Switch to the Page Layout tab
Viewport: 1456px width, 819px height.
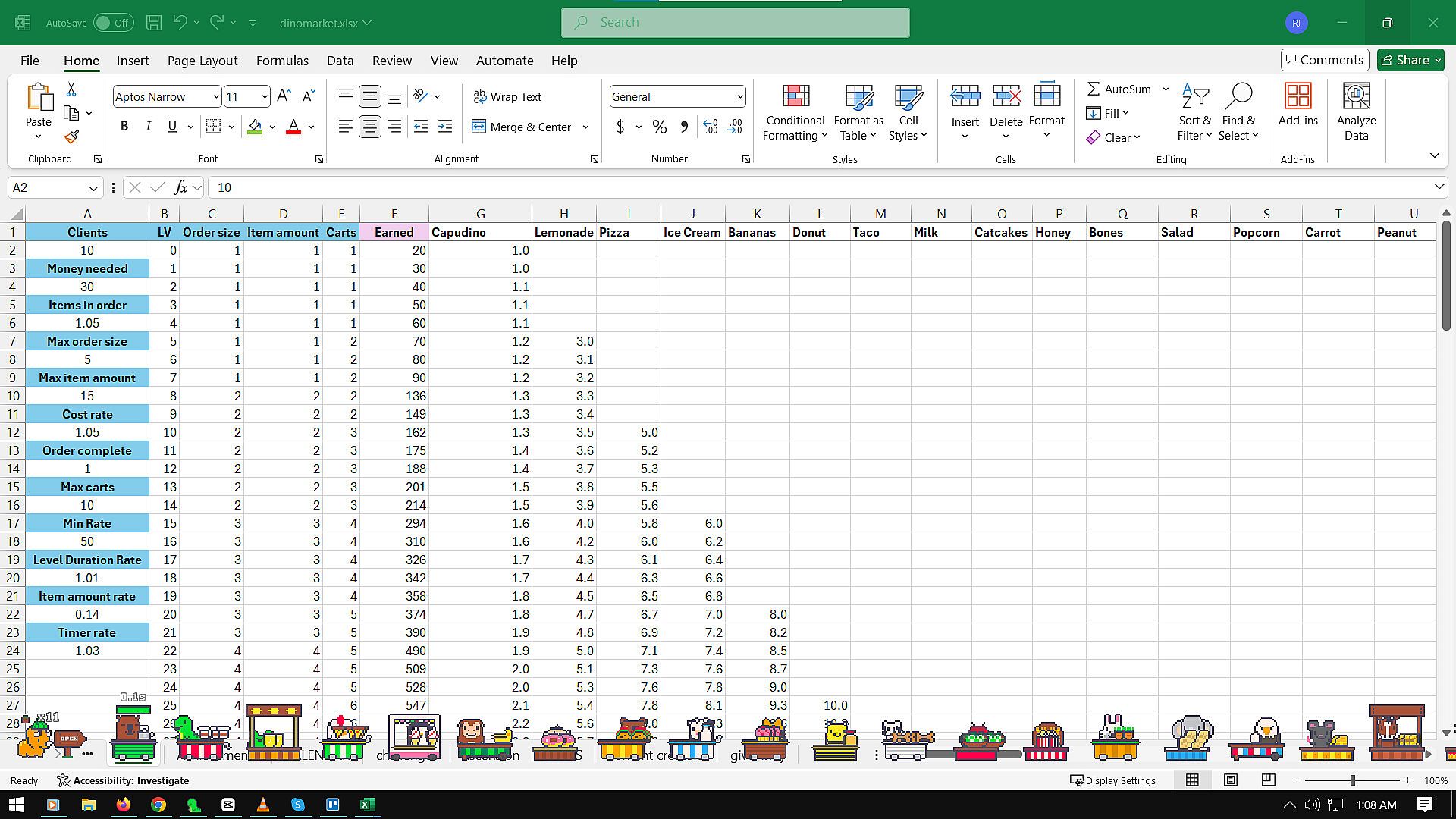(x=202, y=61)
